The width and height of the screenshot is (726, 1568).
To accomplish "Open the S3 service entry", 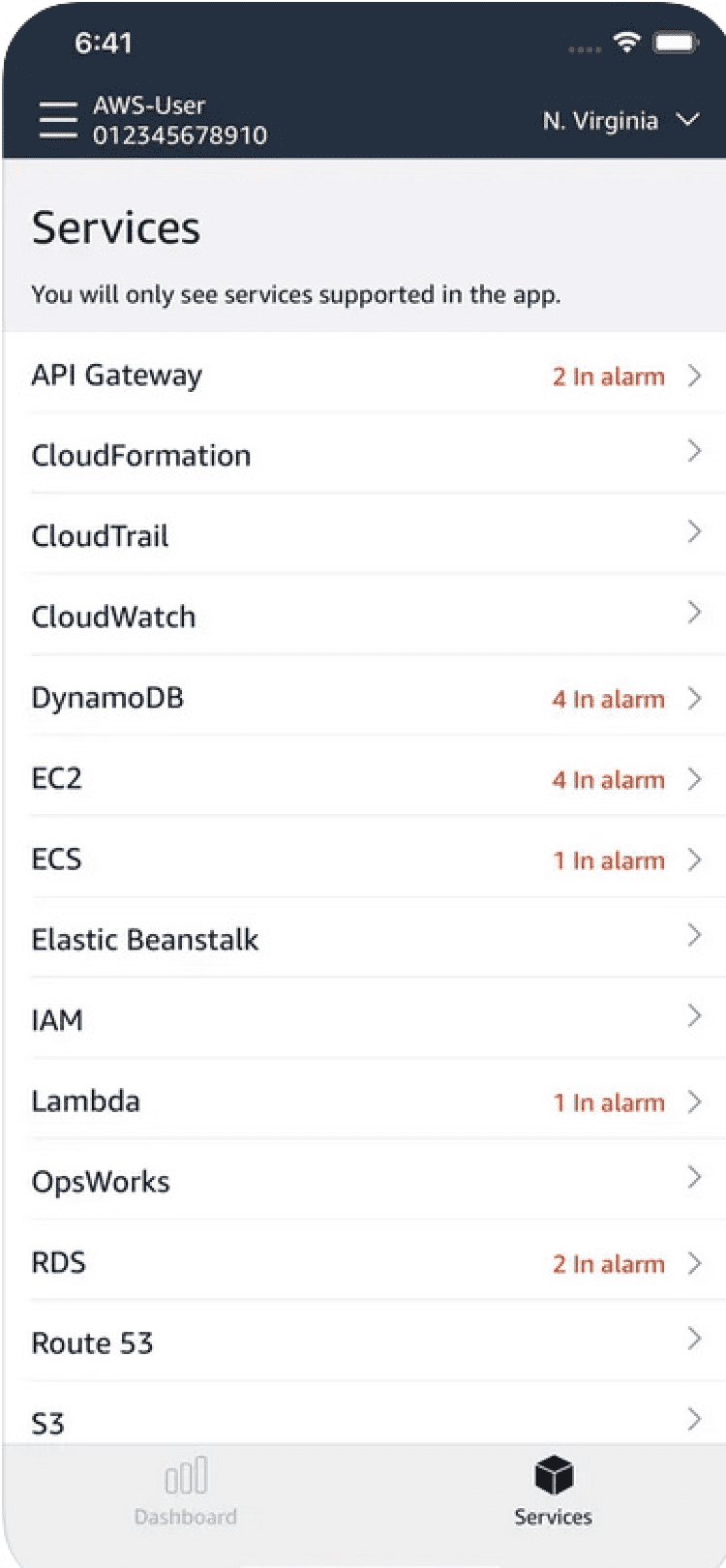I will click(x=48, y=1424).
